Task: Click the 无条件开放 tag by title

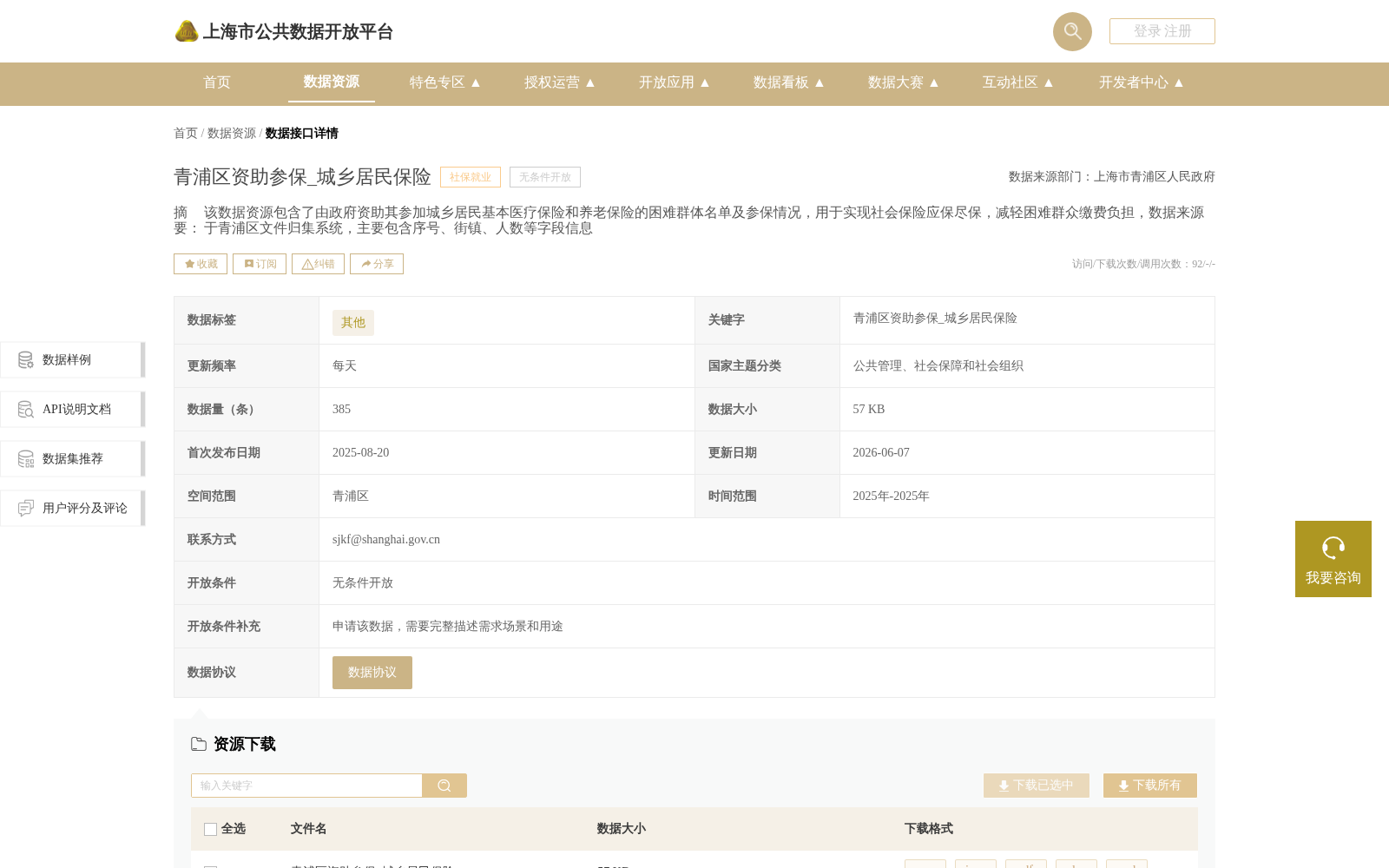Action: pyautogui.click(x=545, y=177)
